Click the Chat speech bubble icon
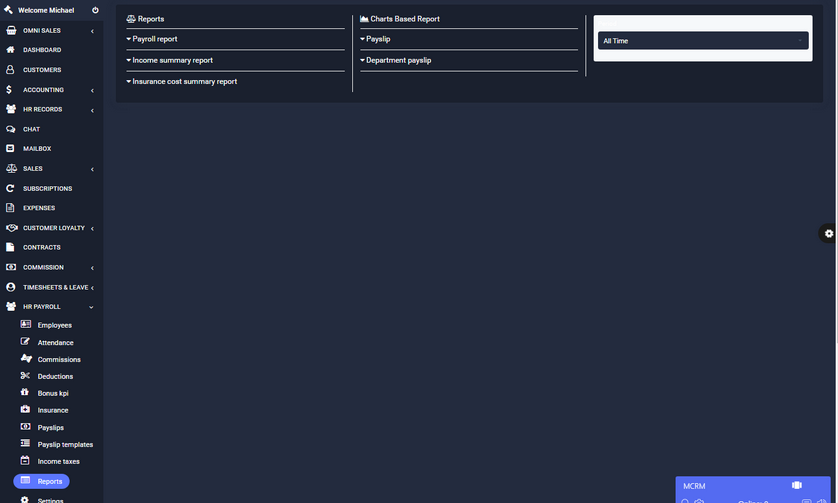Viewport: 838px width, 503px height. point(10,129)
